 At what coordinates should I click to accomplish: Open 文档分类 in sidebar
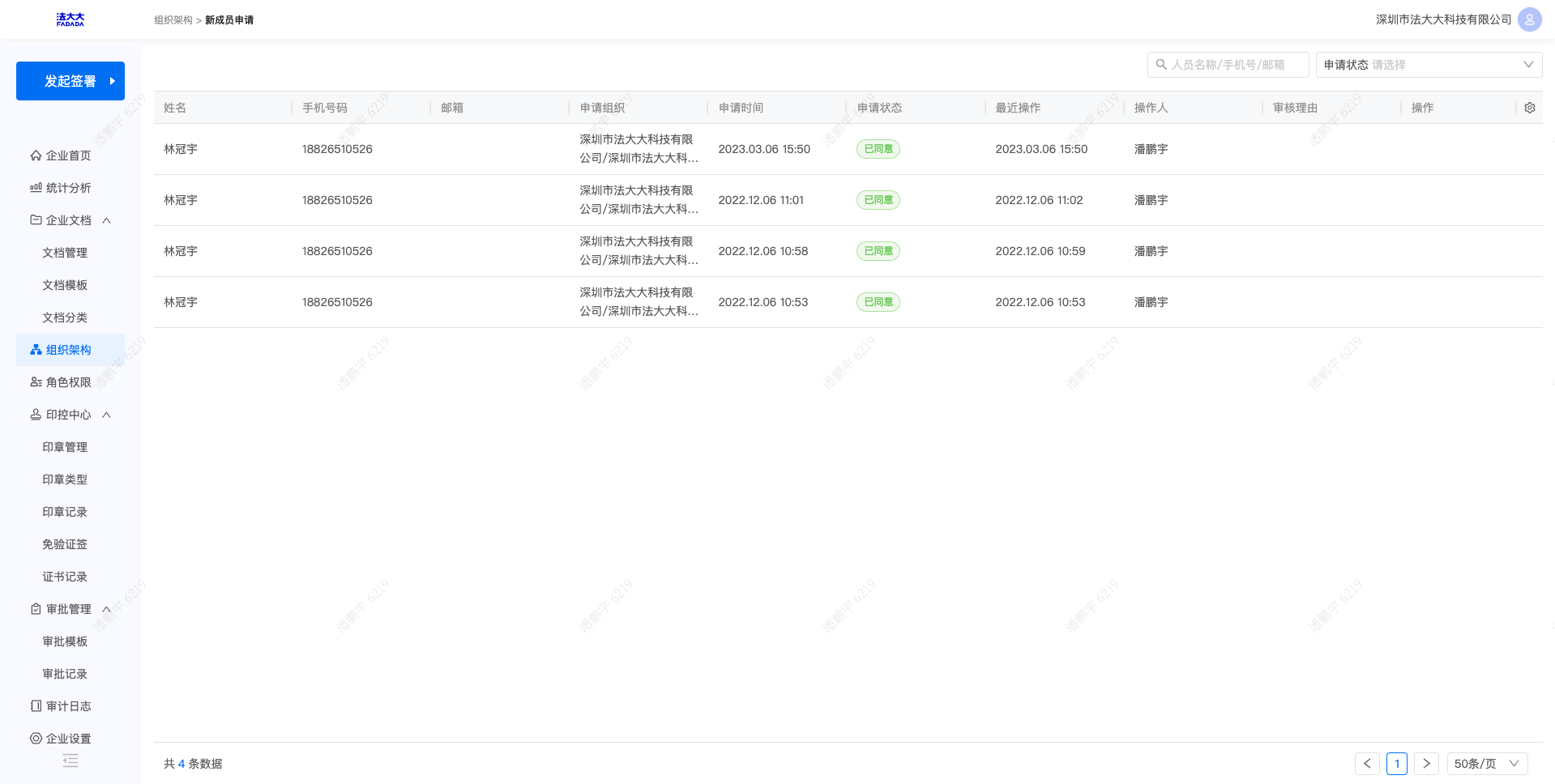point(65,317)
